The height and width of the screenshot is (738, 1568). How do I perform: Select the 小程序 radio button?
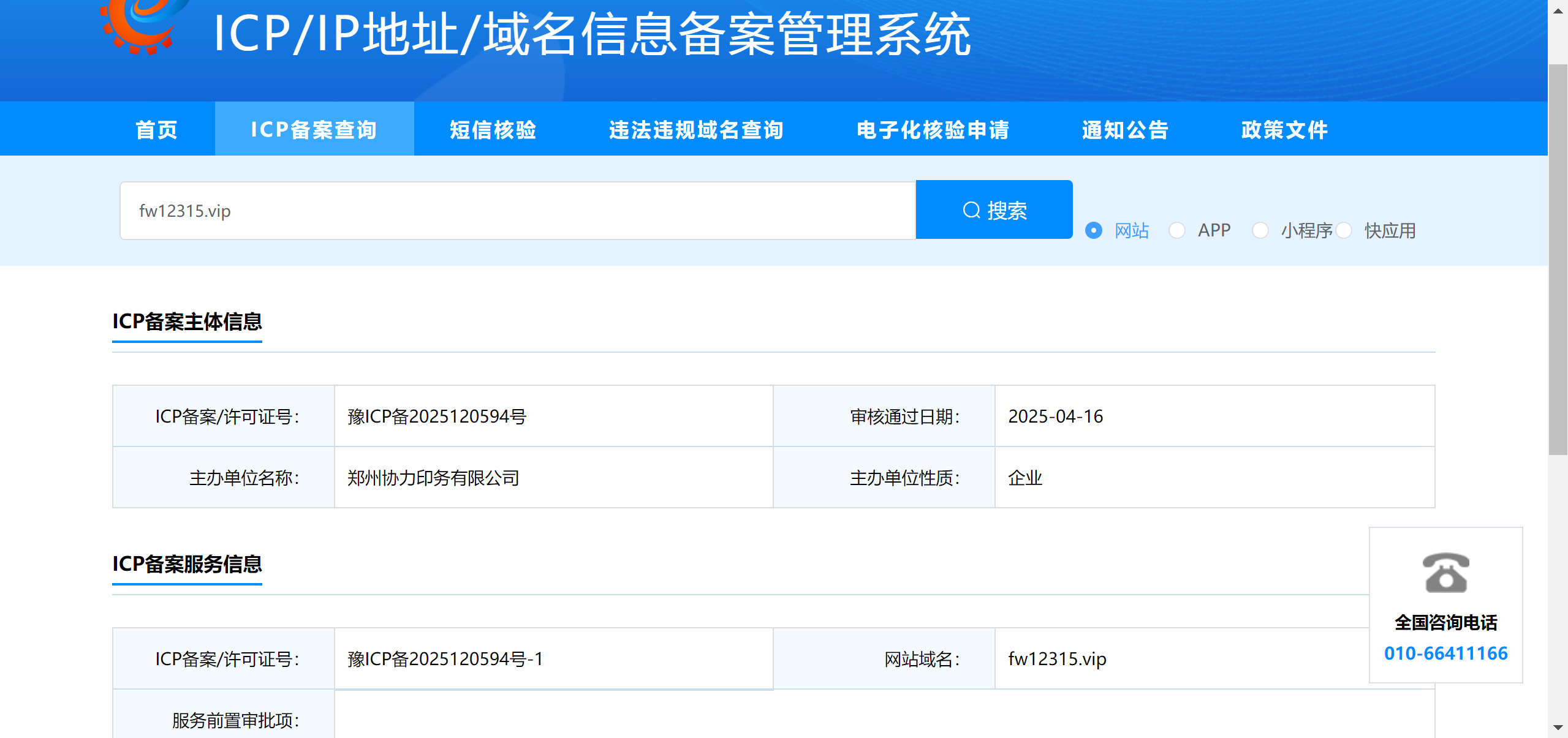pyautogui.click(x=1260, y=230)
